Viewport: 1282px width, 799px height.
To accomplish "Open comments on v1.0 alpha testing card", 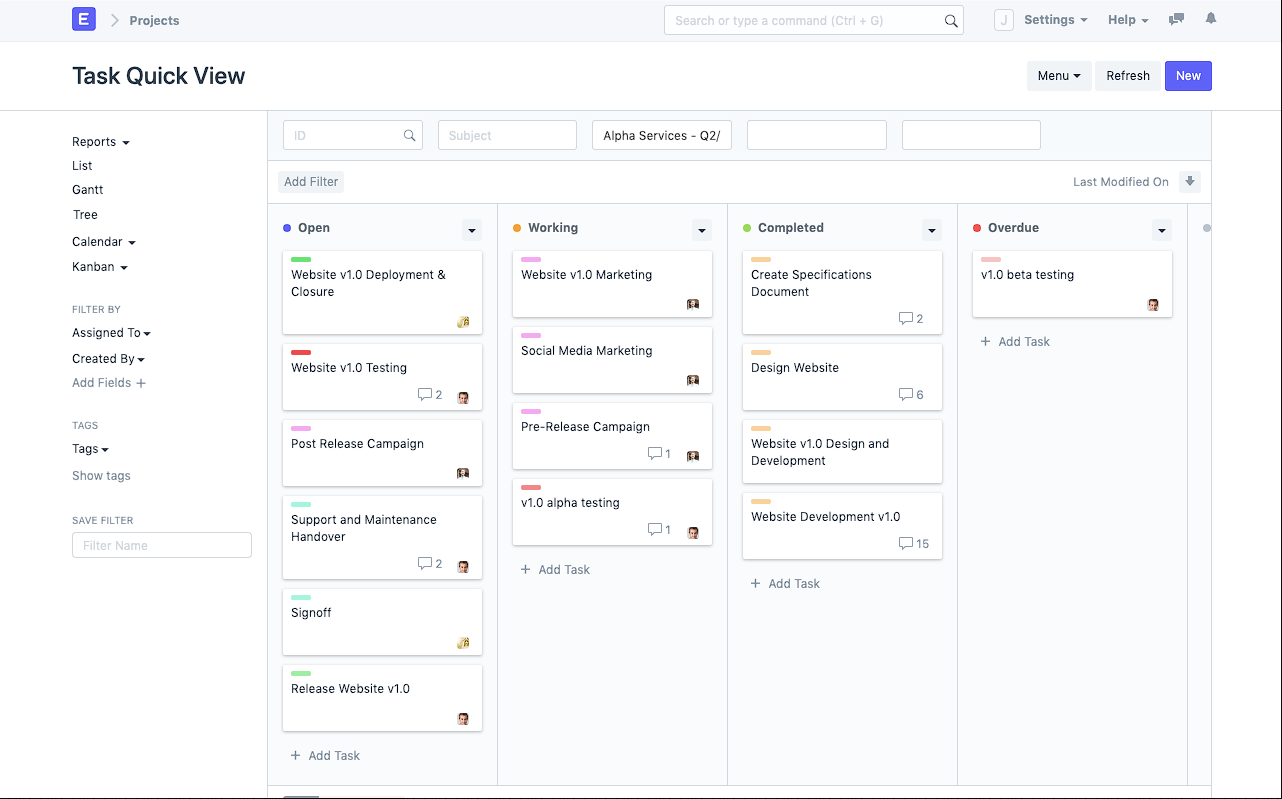I will coord(660,530).
